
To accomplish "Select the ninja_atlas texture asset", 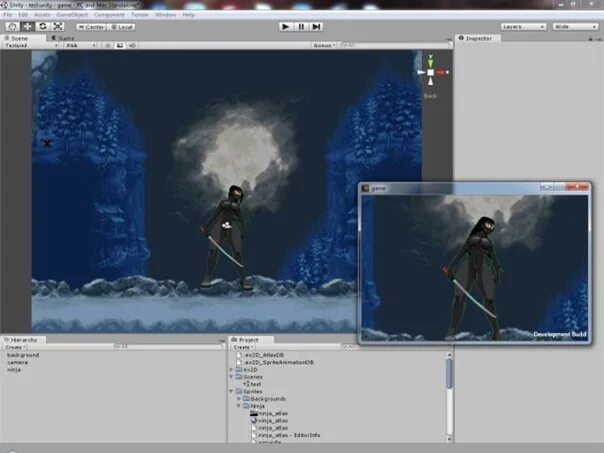I will (269, 413).
